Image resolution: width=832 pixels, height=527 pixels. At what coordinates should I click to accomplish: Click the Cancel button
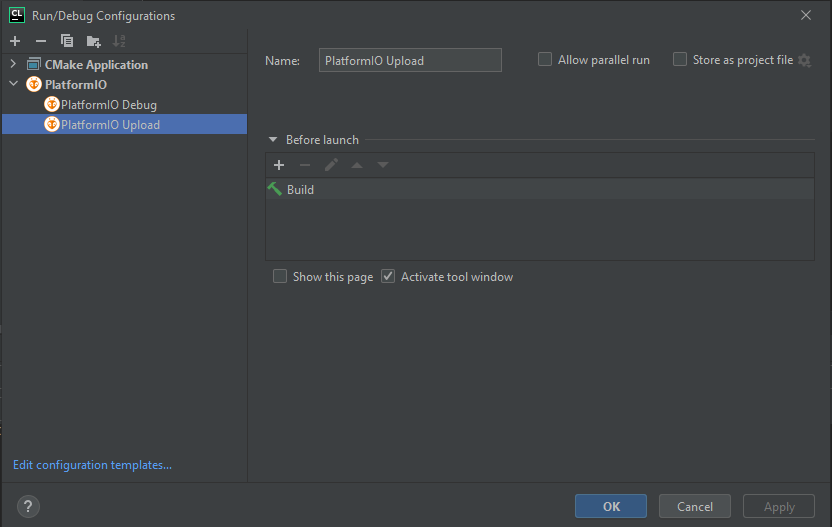point(695,506)
